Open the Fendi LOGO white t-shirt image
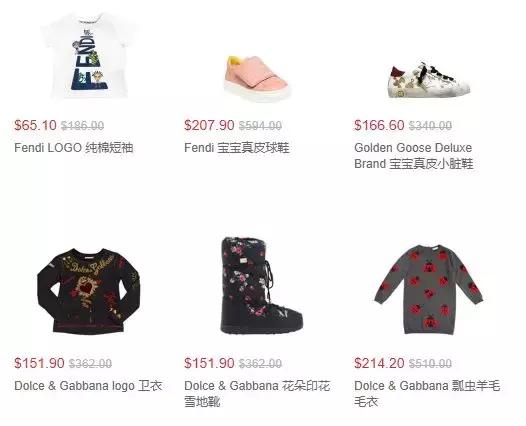The image size is (526, 426). (x=89, y=56)
